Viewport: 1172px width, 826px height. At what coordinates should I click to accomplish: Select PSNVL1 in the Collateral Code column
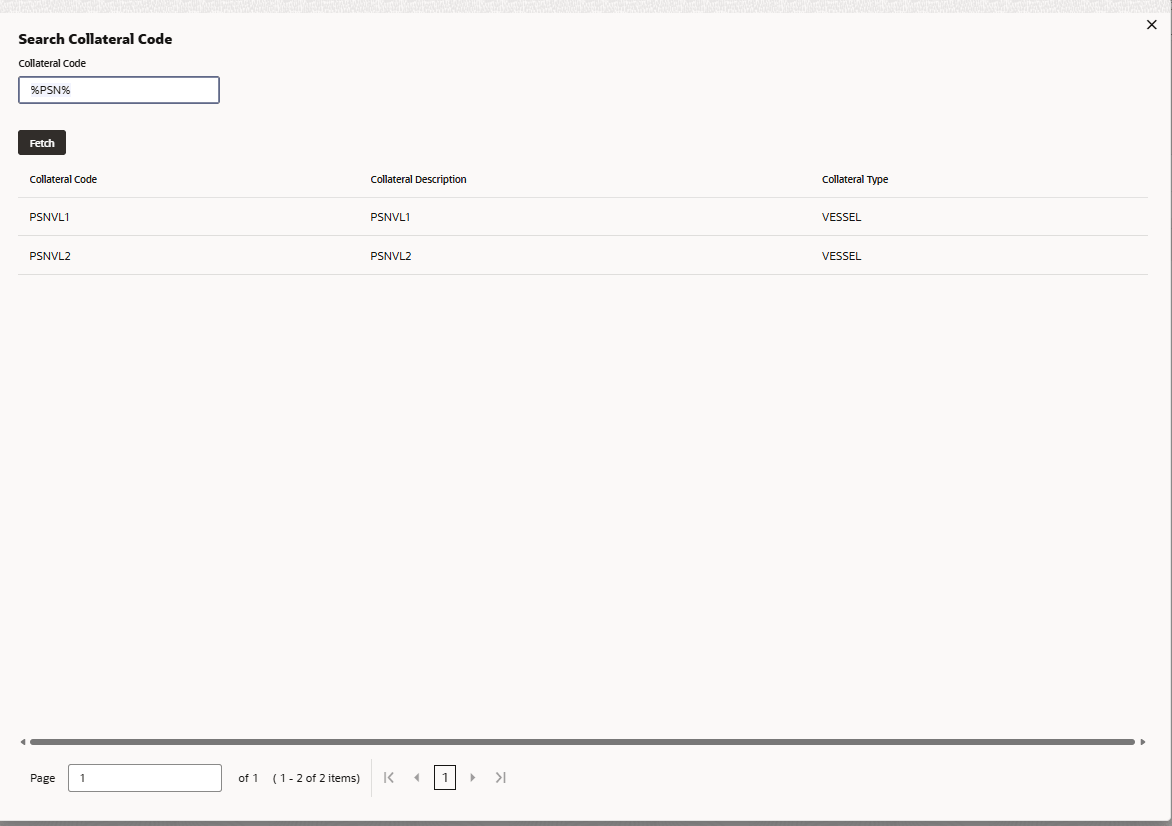[x=49, y=217]
